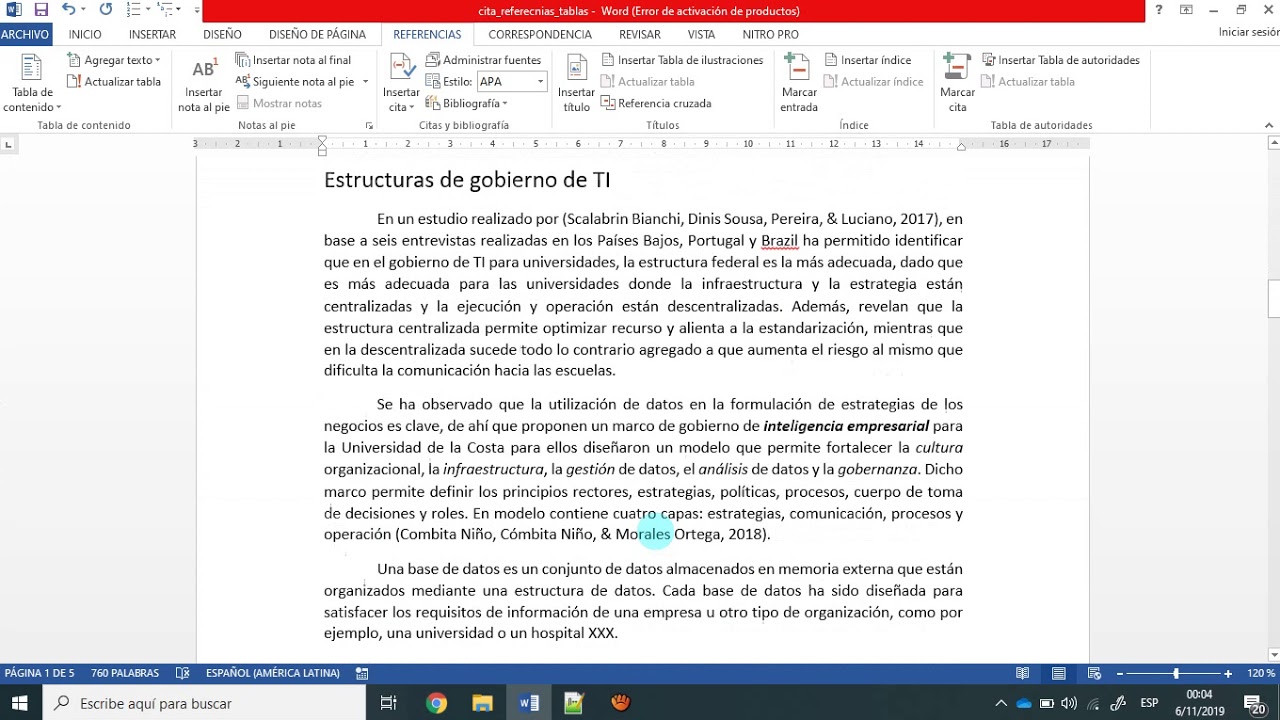
Task: Click the zoom in plus button
Action: point(1228,674)
